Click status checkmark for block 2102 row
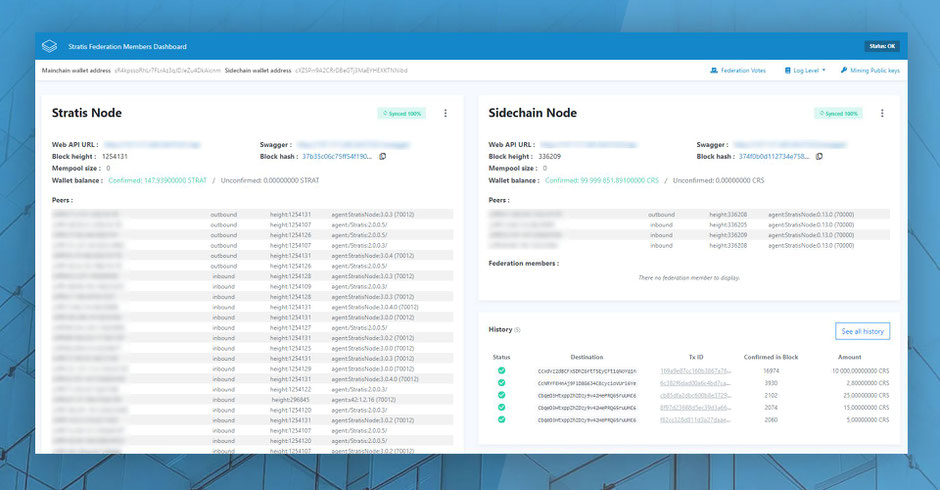Viewport: 940px width, 490px height. pyautogui.click(x=501, y=395)
